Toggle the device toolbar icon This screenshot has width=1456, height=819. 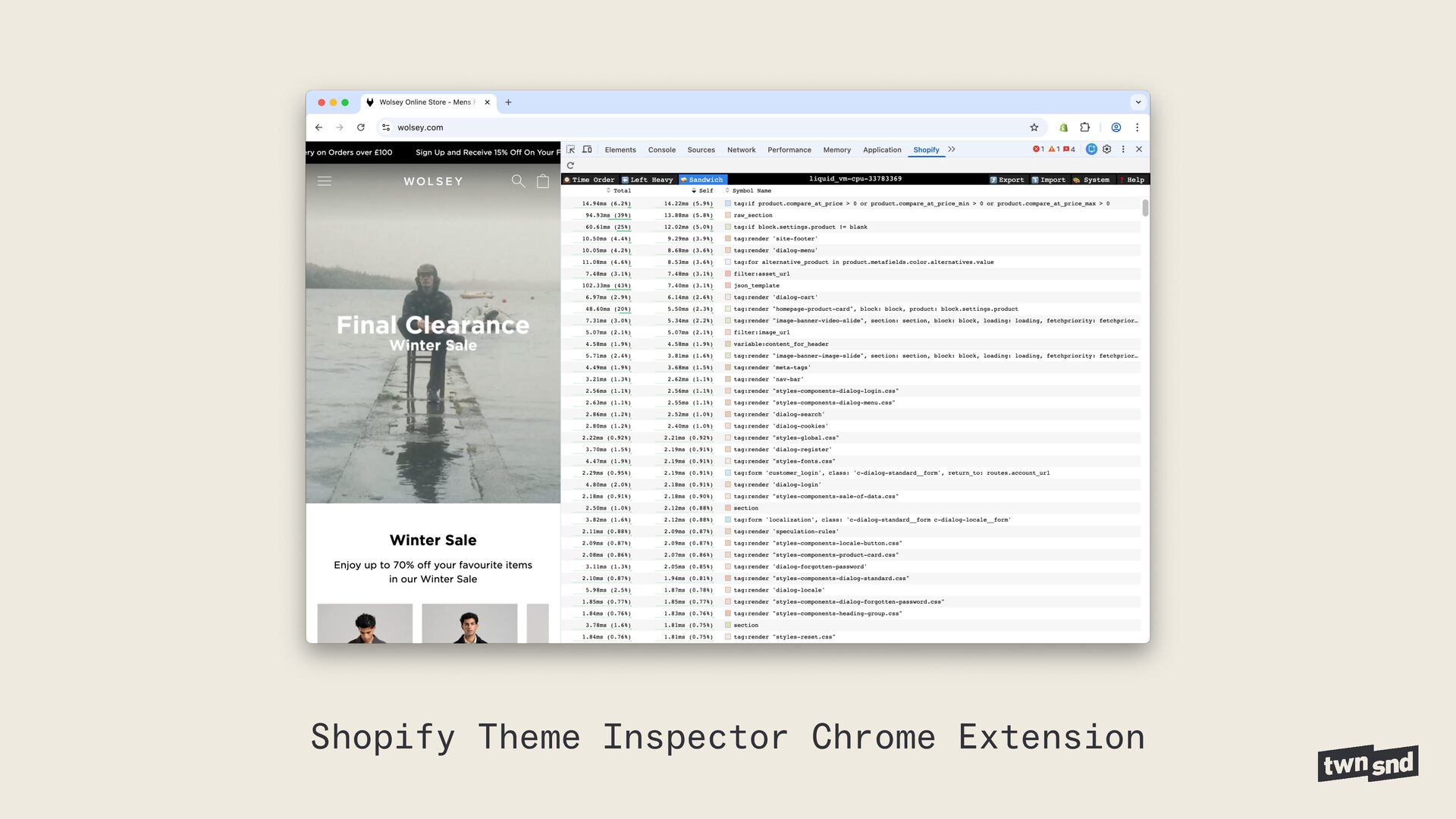click(x=587, y=149)
